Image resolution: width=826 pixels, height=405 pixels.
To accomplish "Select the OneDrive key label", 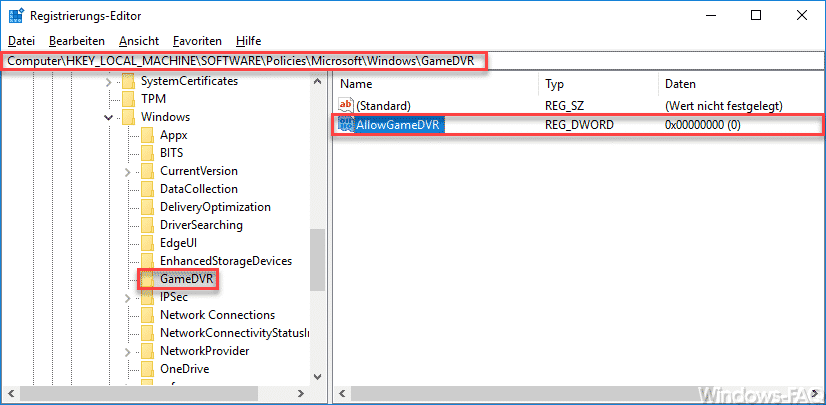I will 185,369.
